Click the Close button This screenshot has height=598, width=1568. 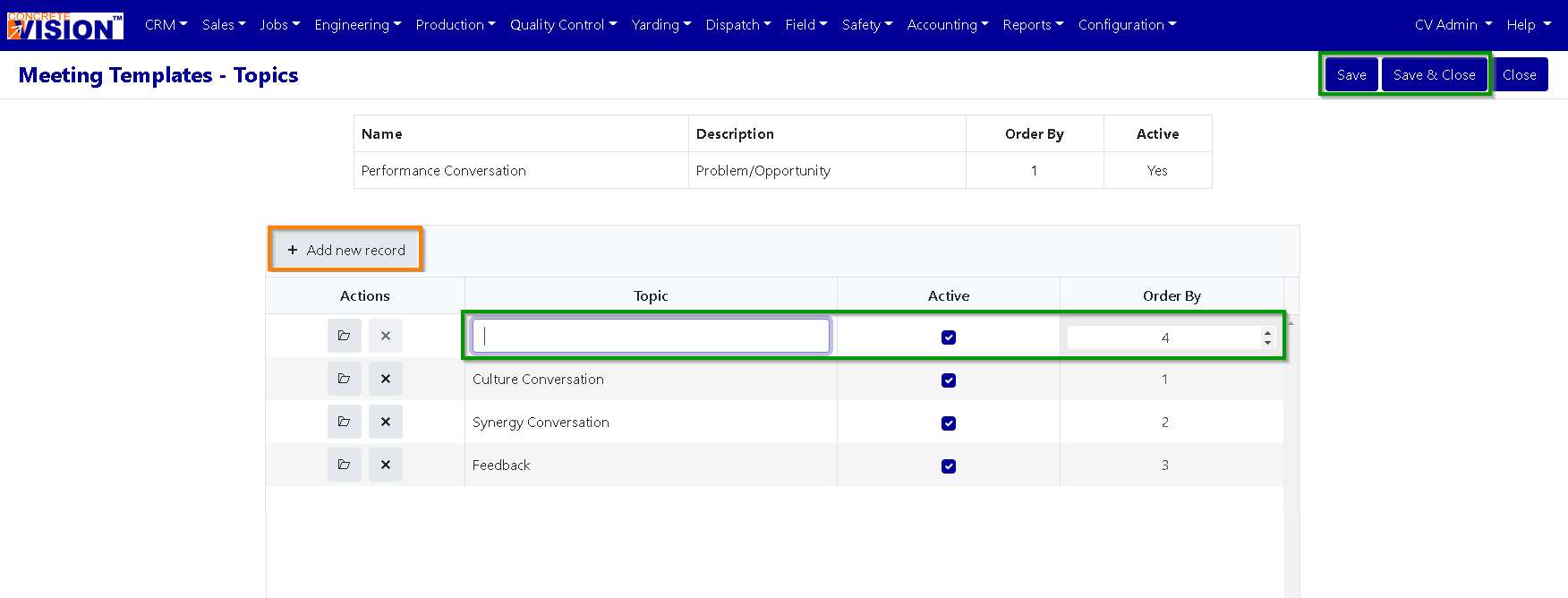coord(1520,75)
